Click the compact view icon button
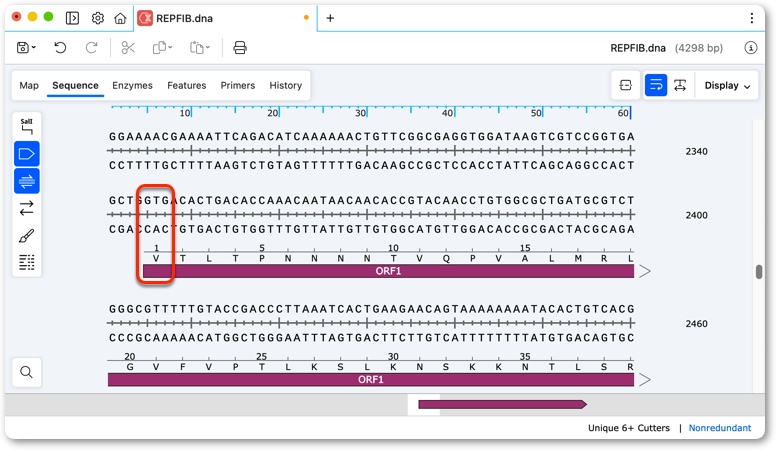The width and height of the screenshot is (776, 450). pos(626,85)
